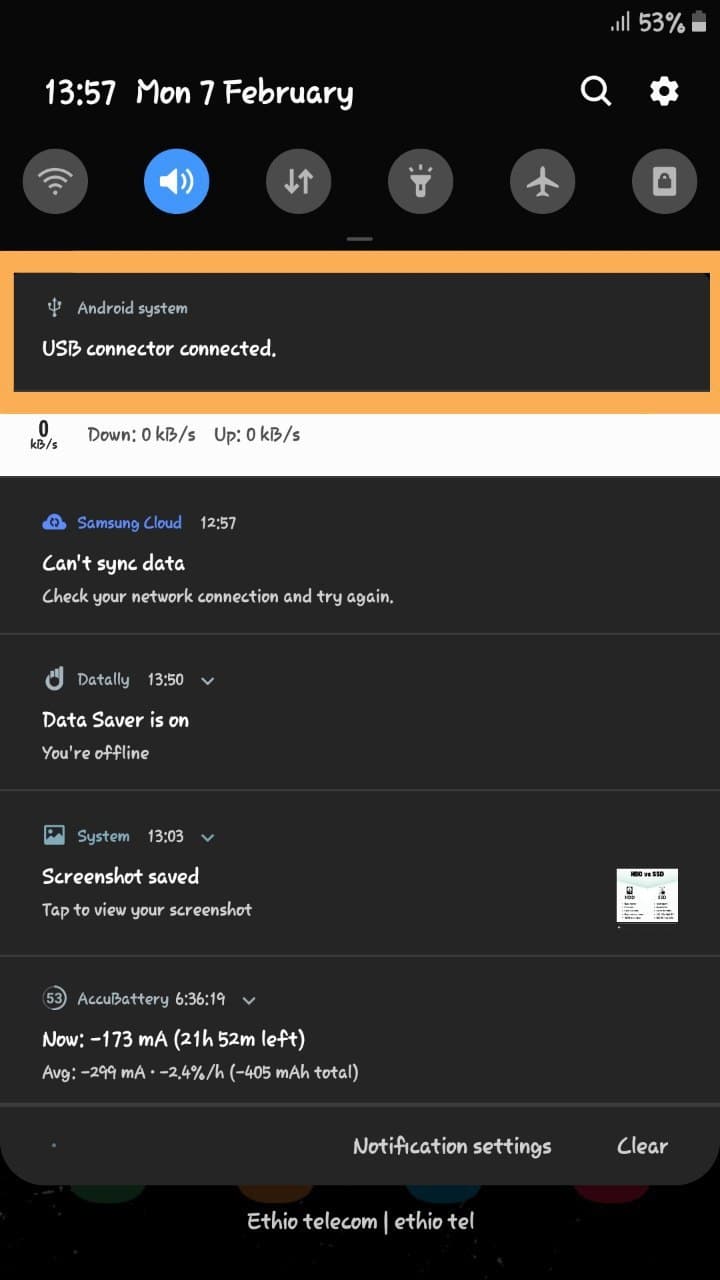The width and height of the screenshot is (720, 1280).
Task: Tap the AccuBattery 53 percent icon
Action: tap(54, 998)
